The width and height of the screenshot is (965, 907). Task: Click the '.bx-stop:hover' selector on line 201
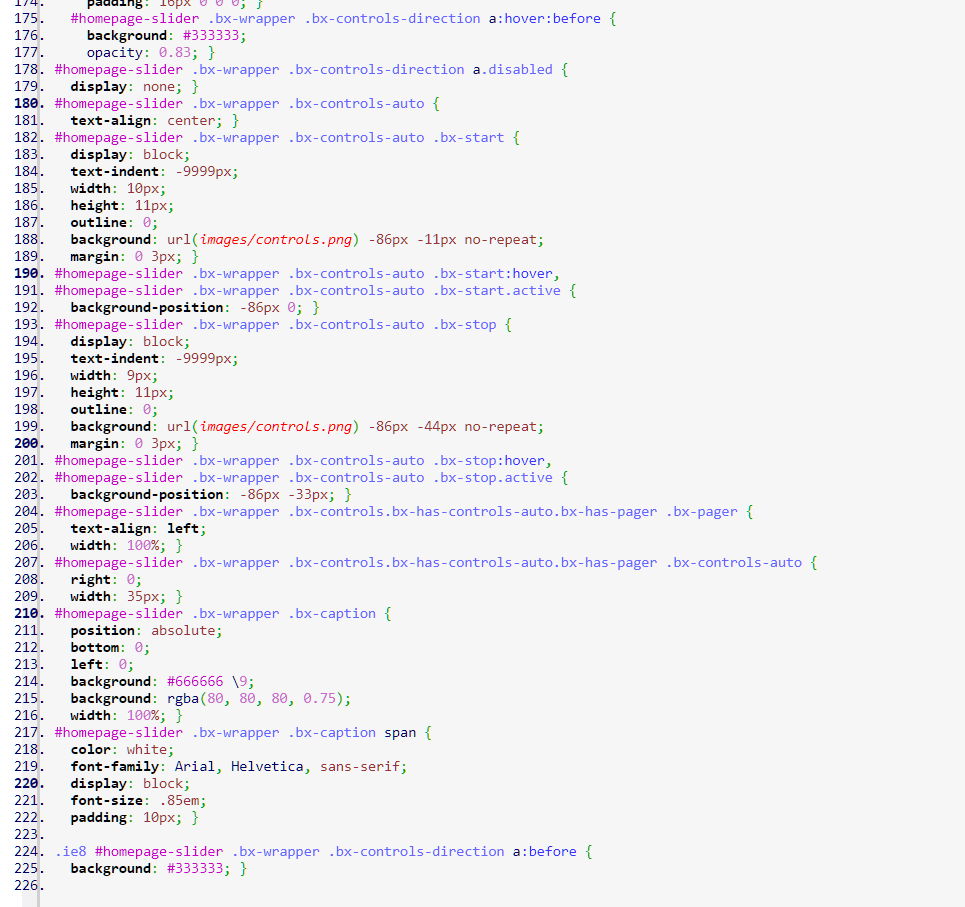click(x=489, y=460)
